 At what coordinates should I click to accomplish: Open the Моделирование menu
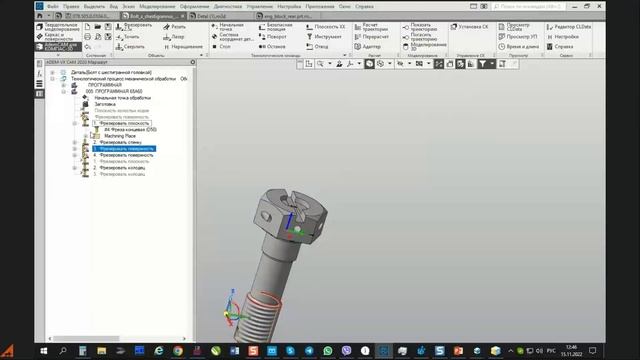pos(157,6)
